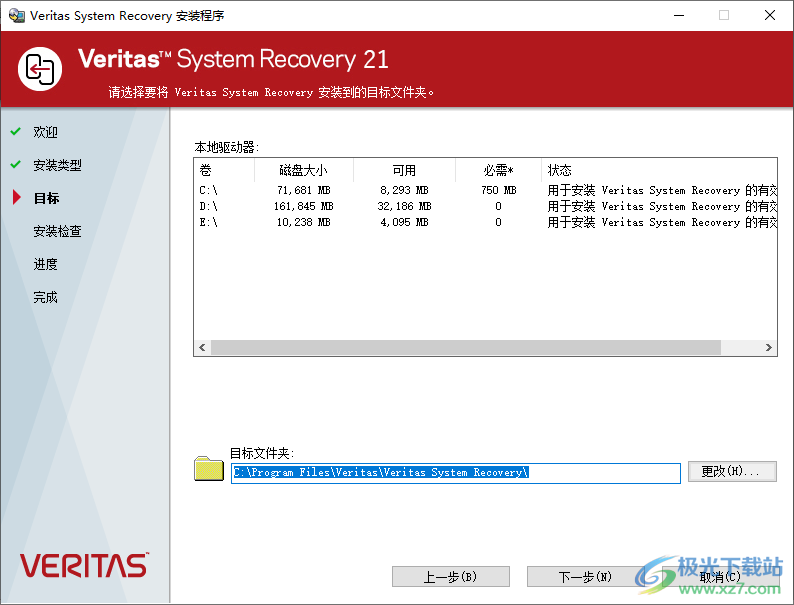Click the Veritas System Recovery logo circle
This screenshot has height=605, width=794.
coord(40,69)
